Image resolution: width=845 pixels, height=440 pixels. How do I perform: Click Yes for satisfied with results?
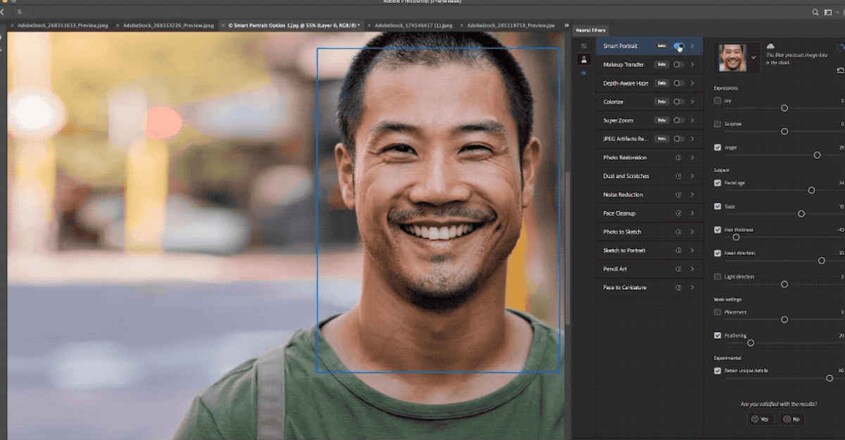tap(760, 419)
